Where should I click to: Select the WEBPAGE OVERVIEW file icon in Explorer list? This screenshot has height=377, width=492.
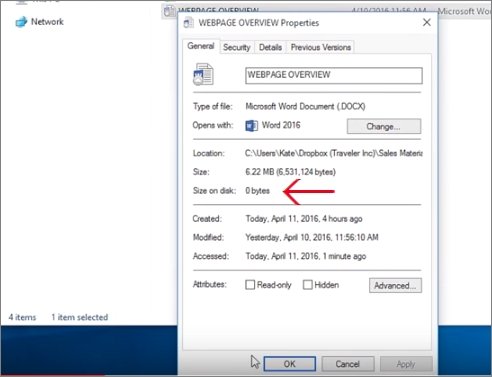(169, 11)
